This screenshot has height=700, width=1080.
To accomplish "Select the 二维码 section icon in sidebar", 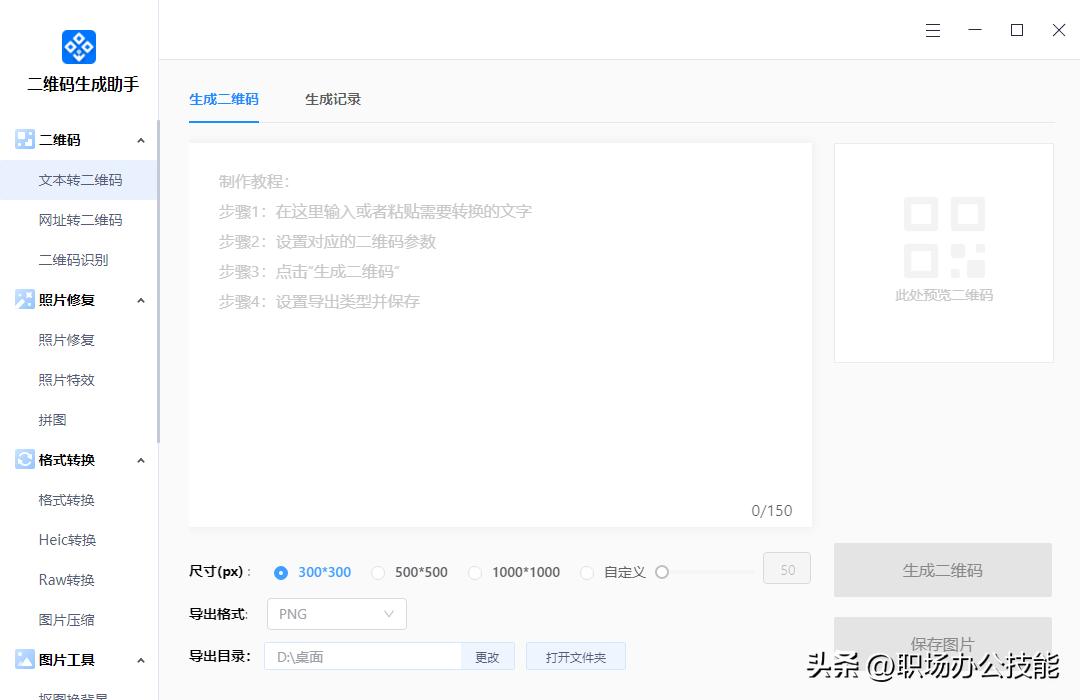I will [x=24, y=139].
